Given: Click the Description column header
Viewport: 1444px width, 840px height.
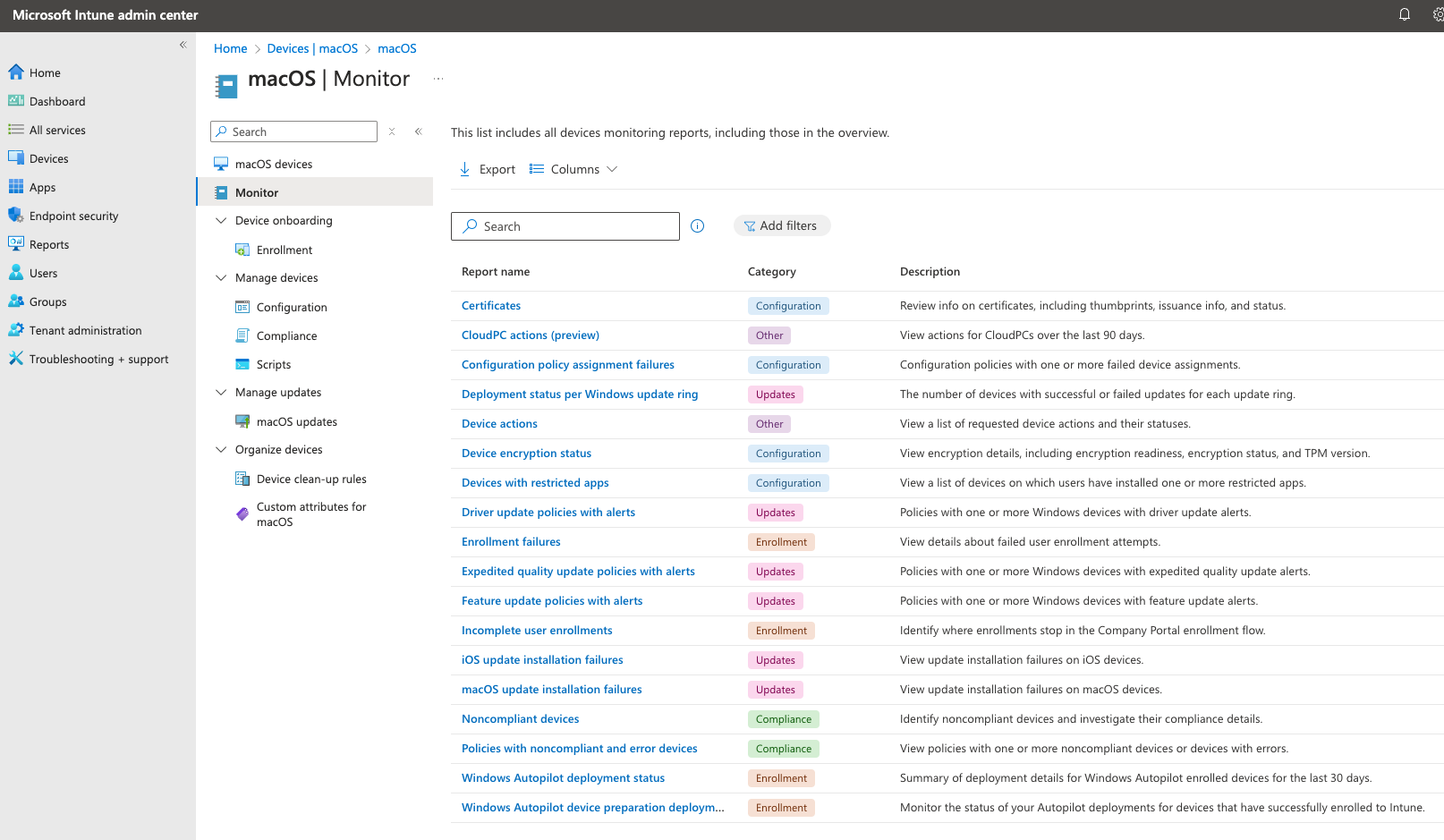Looking at the screenshot, I should point(930,272).
